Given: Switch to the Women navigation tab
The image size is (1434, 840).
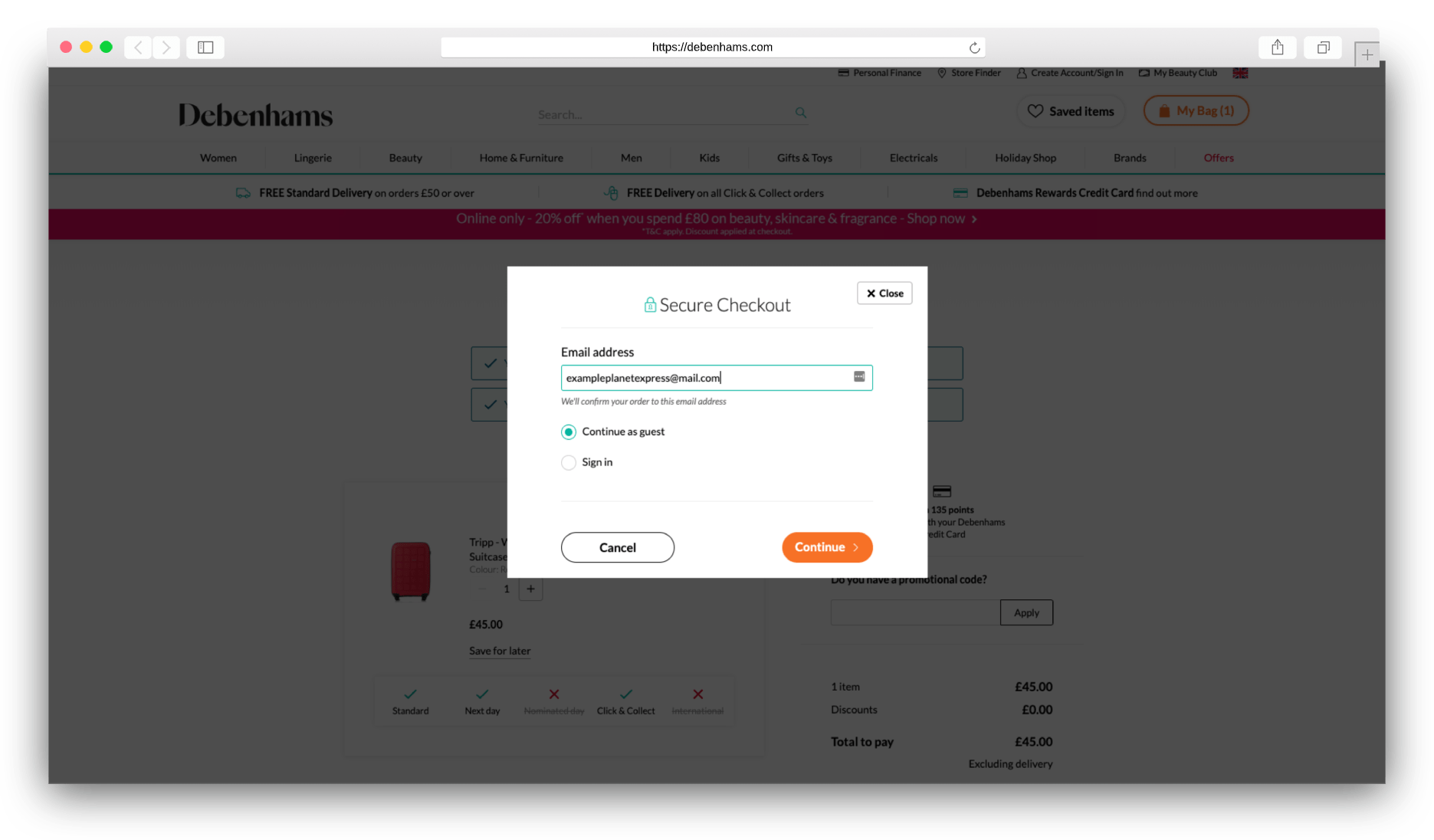Looking at the screenshot, I should 218,158.
